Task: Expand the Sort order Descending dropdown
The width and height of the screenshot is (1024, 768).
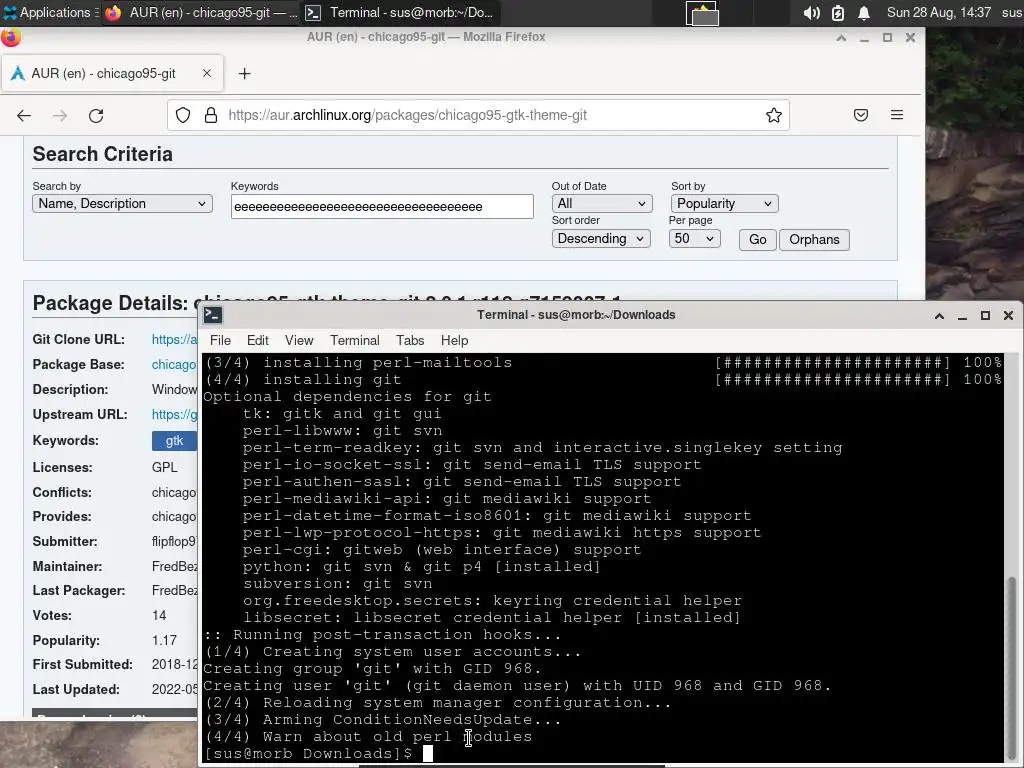Action: pos(601,238)
